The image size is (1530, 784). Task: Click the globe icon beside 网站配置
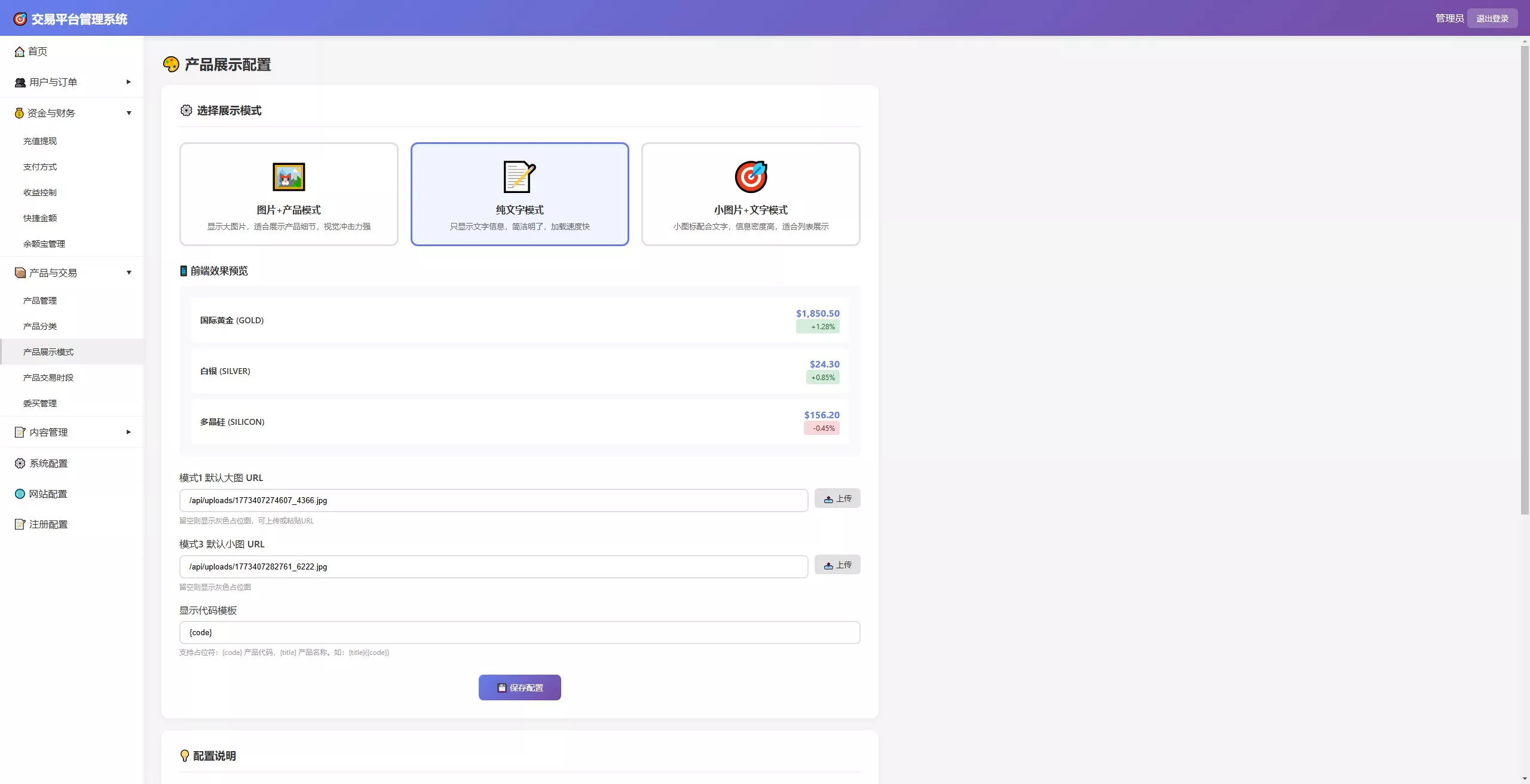click(x=20, y=494)
